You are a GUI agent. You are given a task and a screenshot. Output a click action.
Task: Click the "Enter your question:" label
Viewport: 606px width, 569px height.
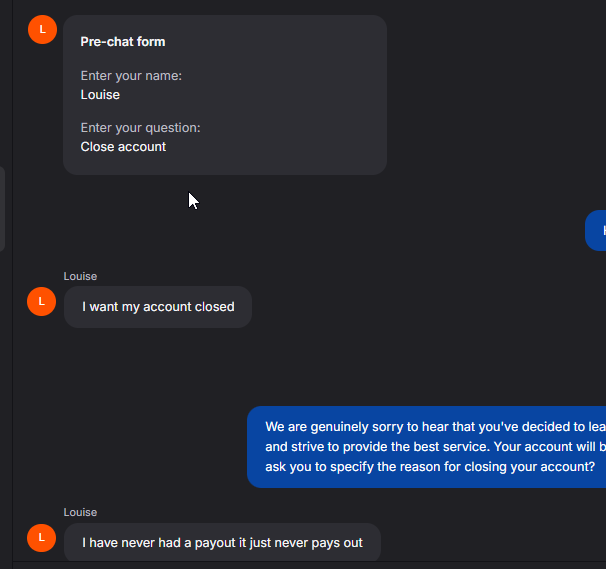point(140,127)
